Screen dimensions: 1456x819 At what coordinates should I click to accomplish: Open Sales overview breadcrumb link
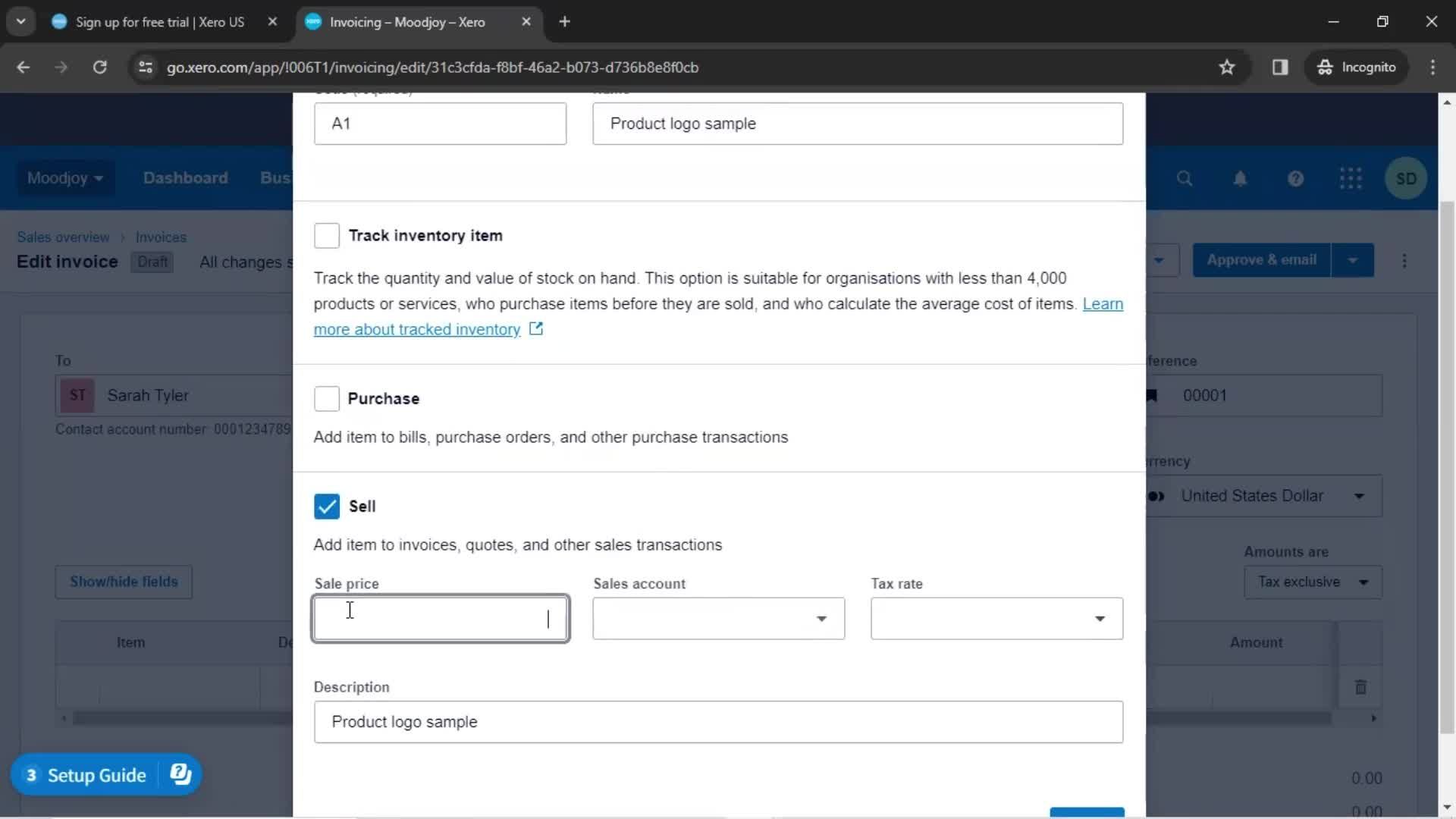click(63, 237)
